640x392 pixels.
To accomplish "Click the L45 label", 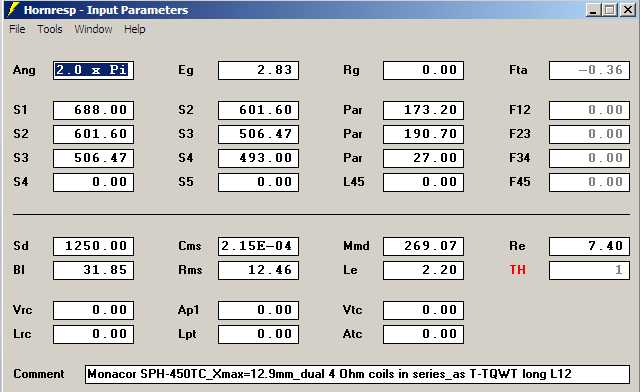I will pos(354,182).
